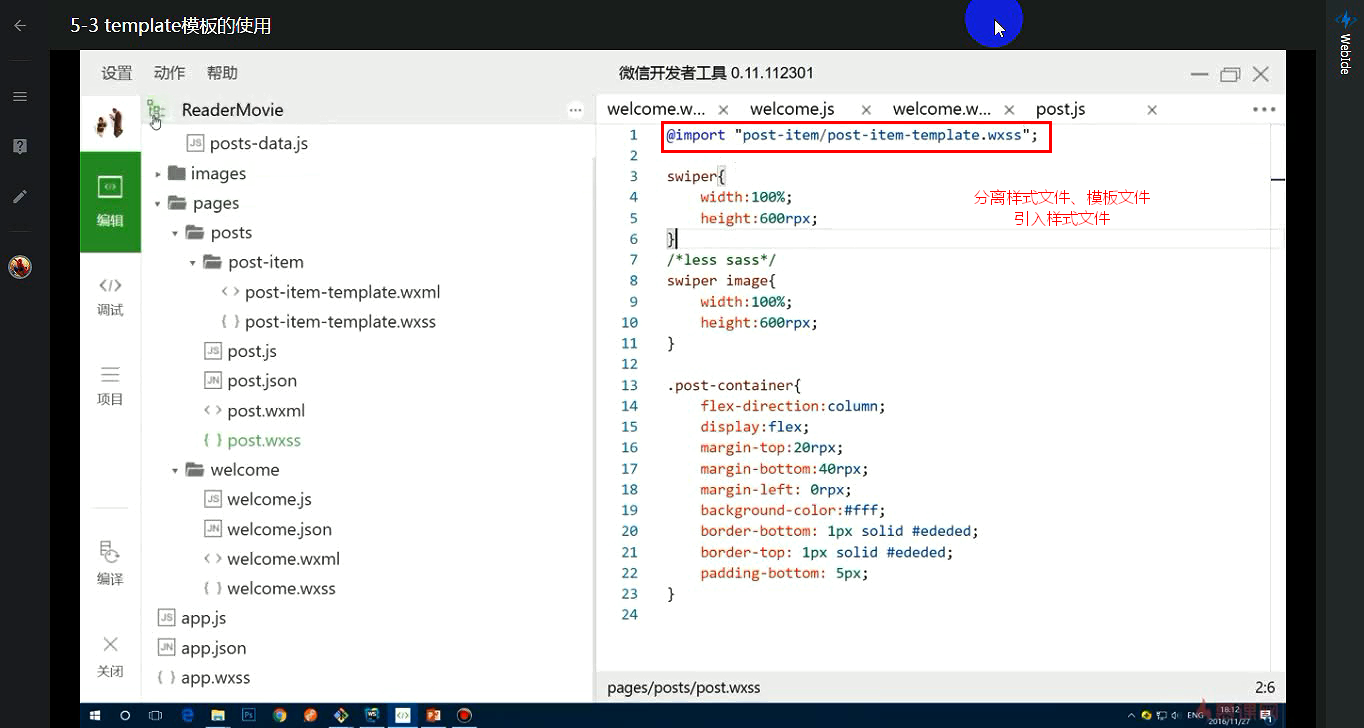Viewport: 1364px width, 728px height.
Task: Open the hamburger chapter list icon
Action: click(x=19, y=96)
